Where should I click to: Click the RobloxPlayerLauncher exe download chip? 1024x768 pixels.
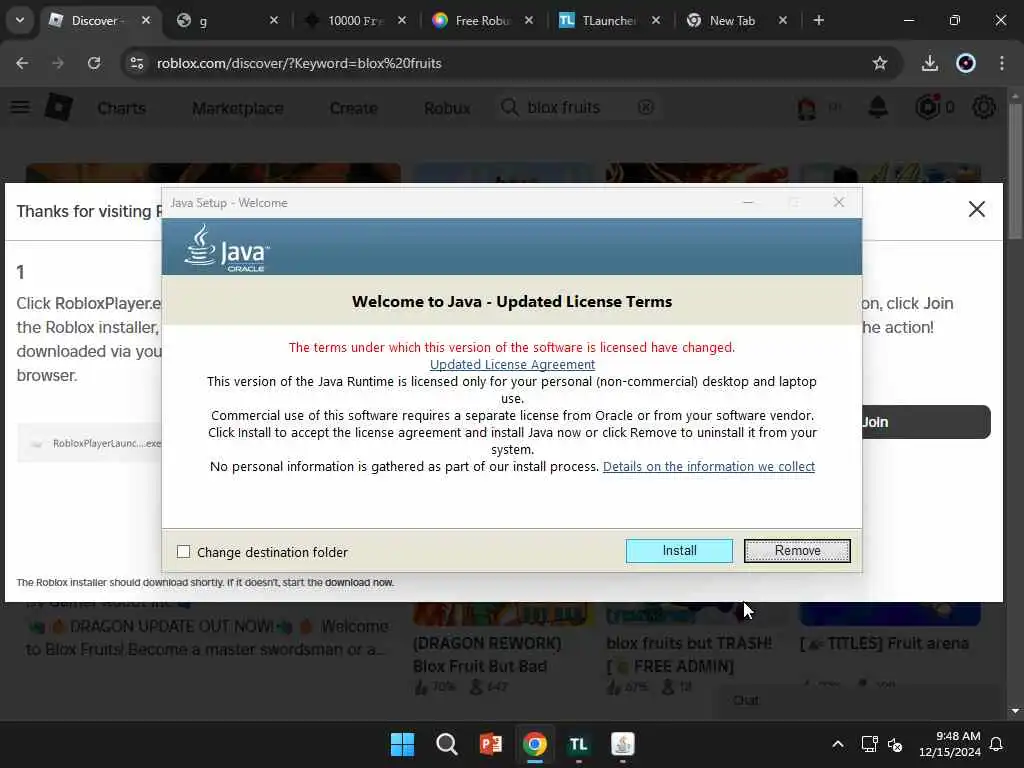(x=91, y=443)
